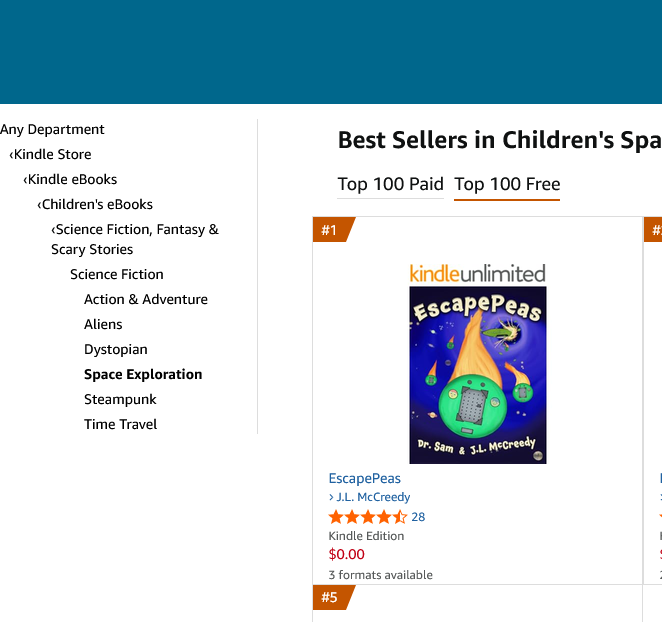This screenshot has width=662, height=622.
Task: Select the Science Fiction category
Action: point(117,274)
